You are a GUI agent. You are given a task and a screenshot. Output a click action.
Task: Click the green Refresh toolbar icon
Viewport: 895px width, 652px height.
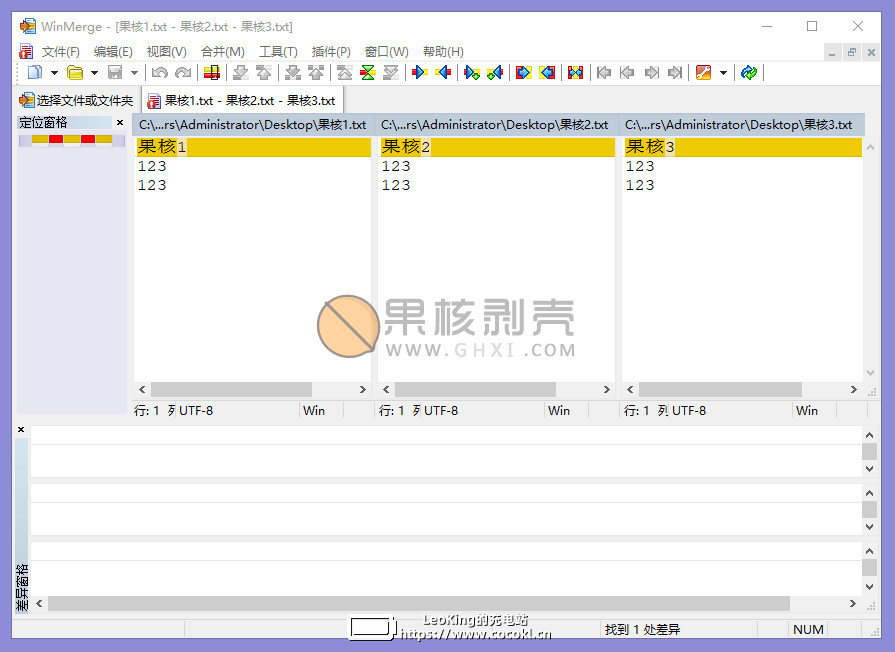coord(749,73)
